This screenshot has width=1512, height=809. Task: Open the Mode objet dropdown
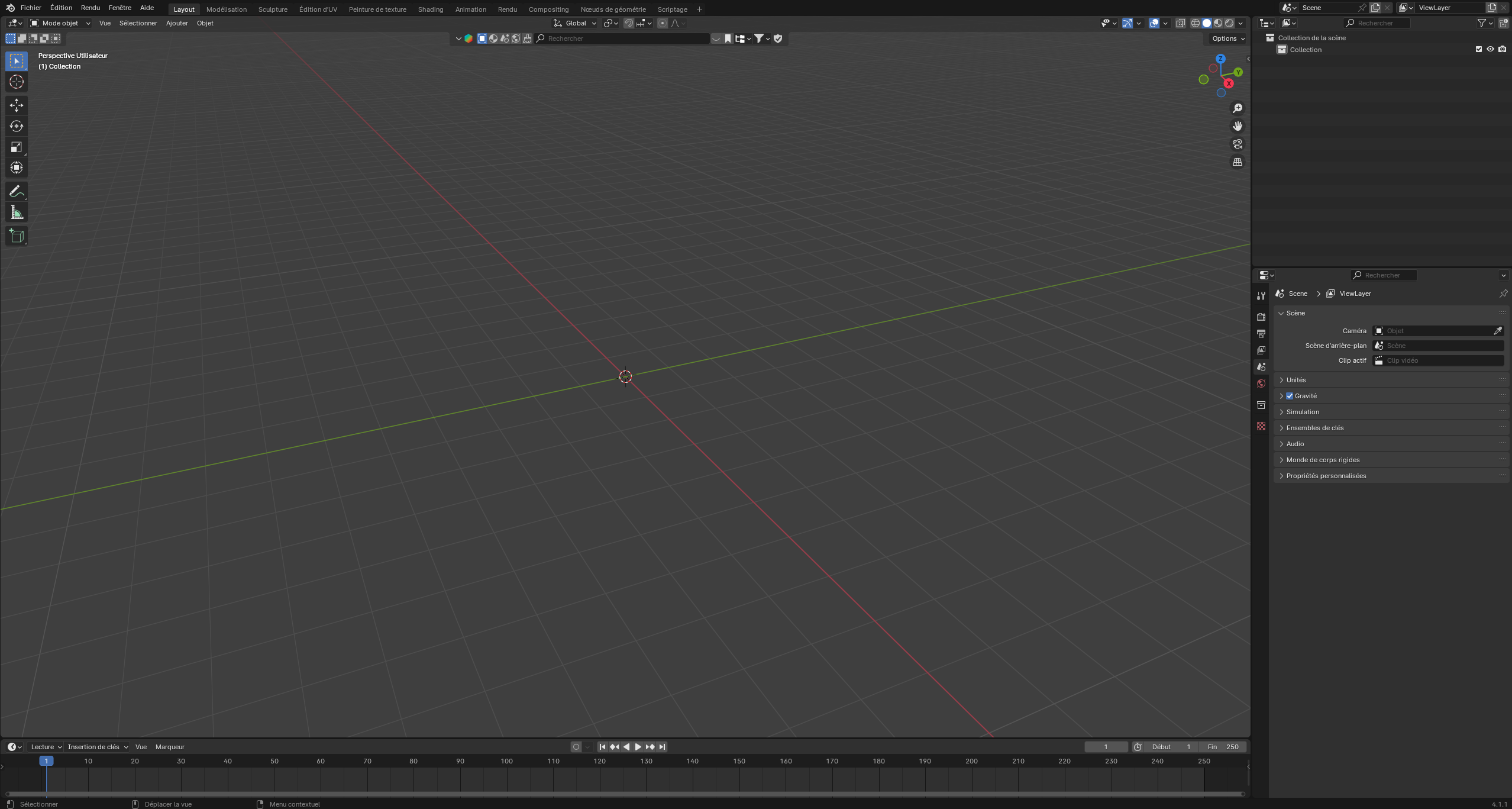point(60,23)
